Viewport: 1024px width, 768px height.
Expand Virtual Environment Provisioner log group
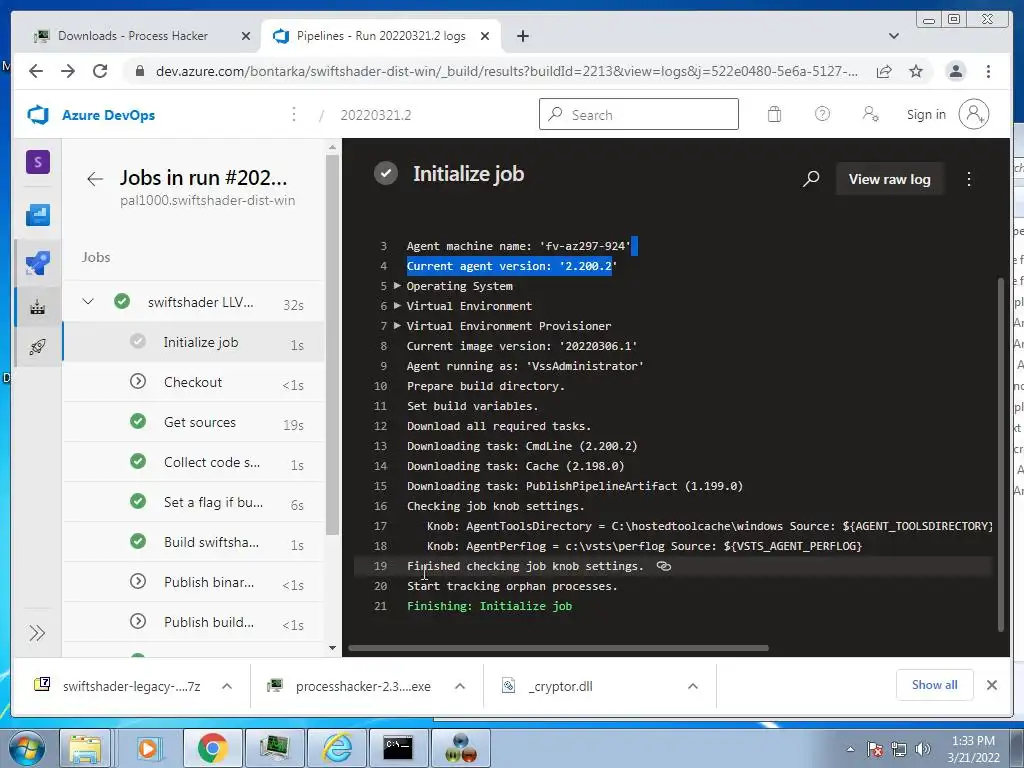pyautogui.click(x=397, y=325)
